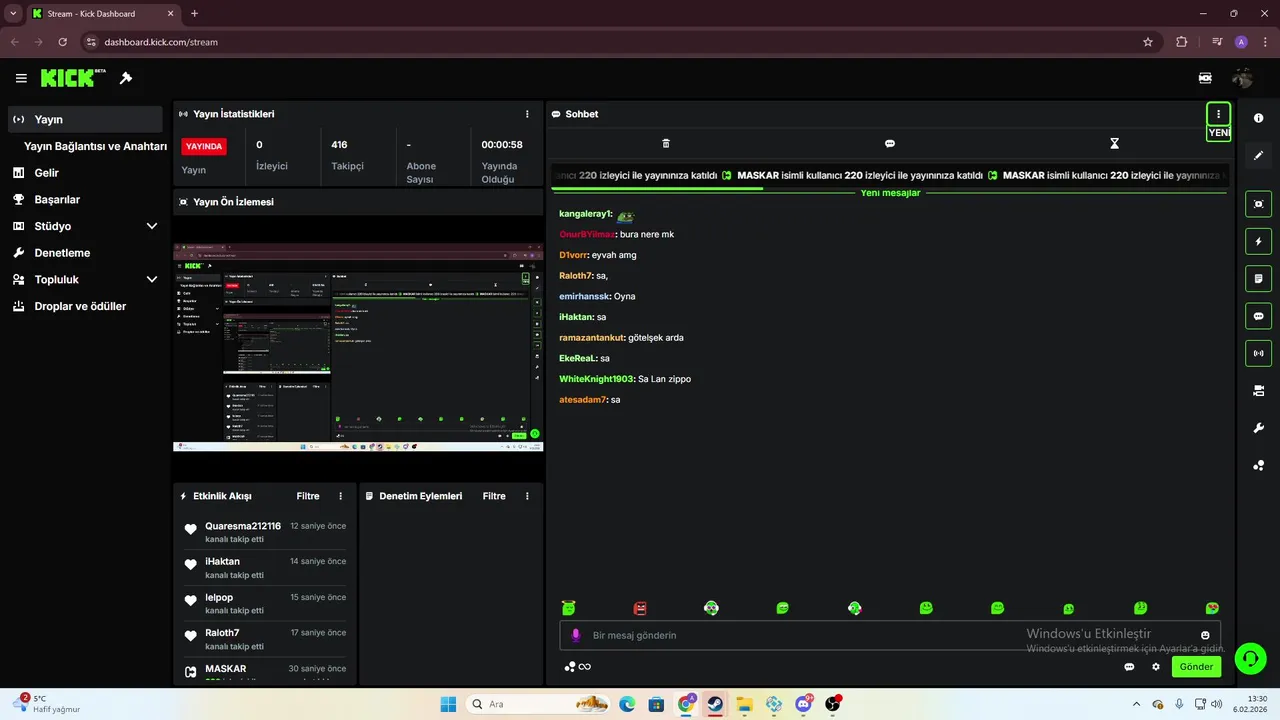The image size is (1280, 720).
Task: Click the camera layout icon in right sidebar
Action: (1259, 391)
